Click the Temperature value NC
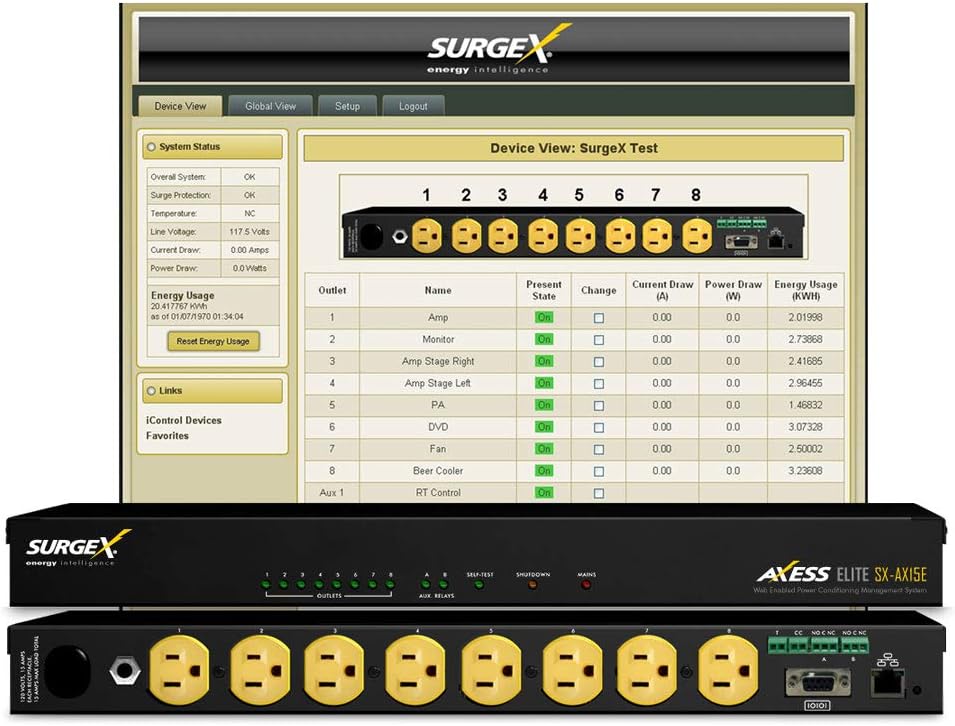 [250, 213]
